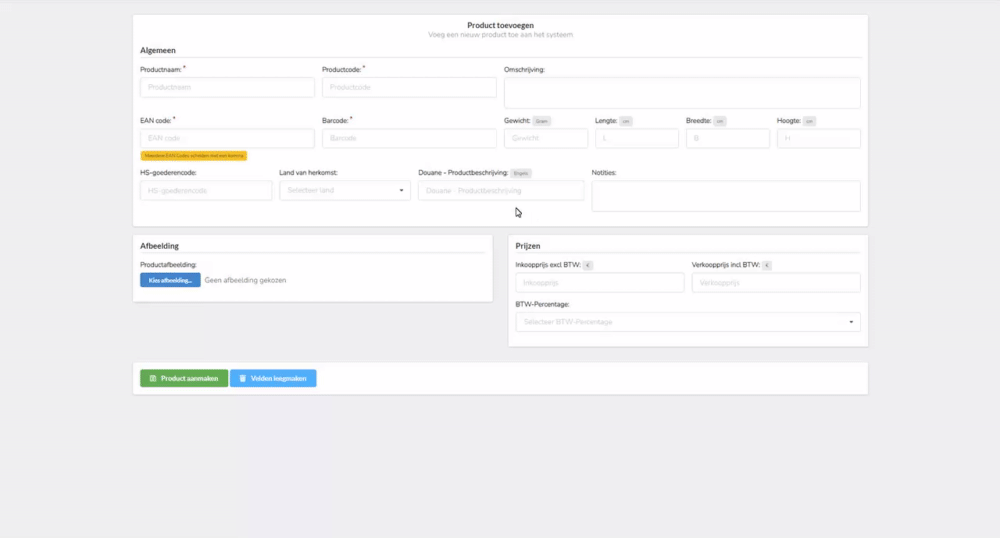Click the 'Geen afbeelding gekozen' text
The width and height of the screenshot is (1000, 538).
click(x=245, y=280)
